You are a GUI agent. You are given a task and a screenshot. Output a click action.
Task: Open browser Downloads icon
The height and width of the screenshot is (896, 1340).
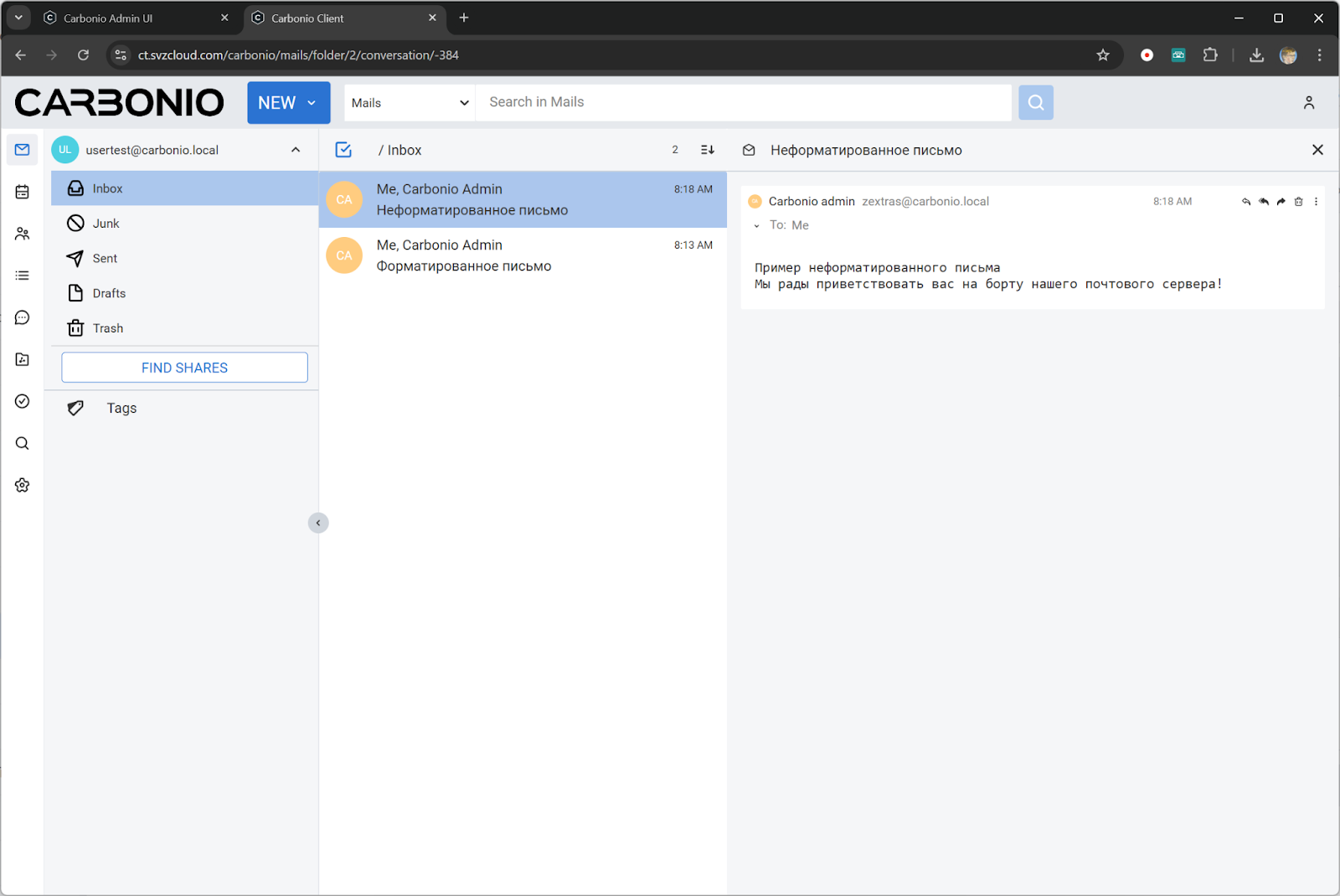click(x=1256, y=55)
